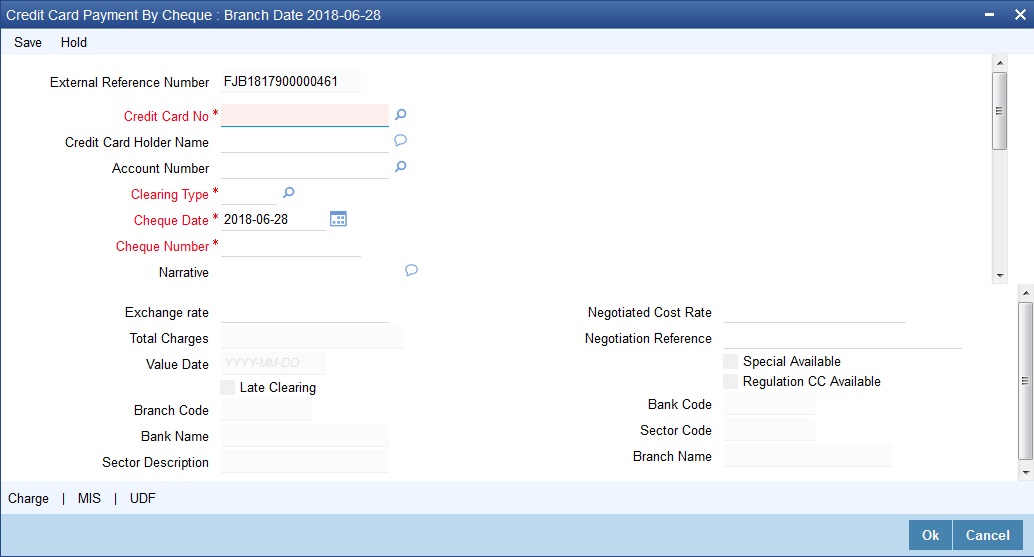Click the Cancel button
This screenshot has height=557, width=1034.
tap(988, 535)
